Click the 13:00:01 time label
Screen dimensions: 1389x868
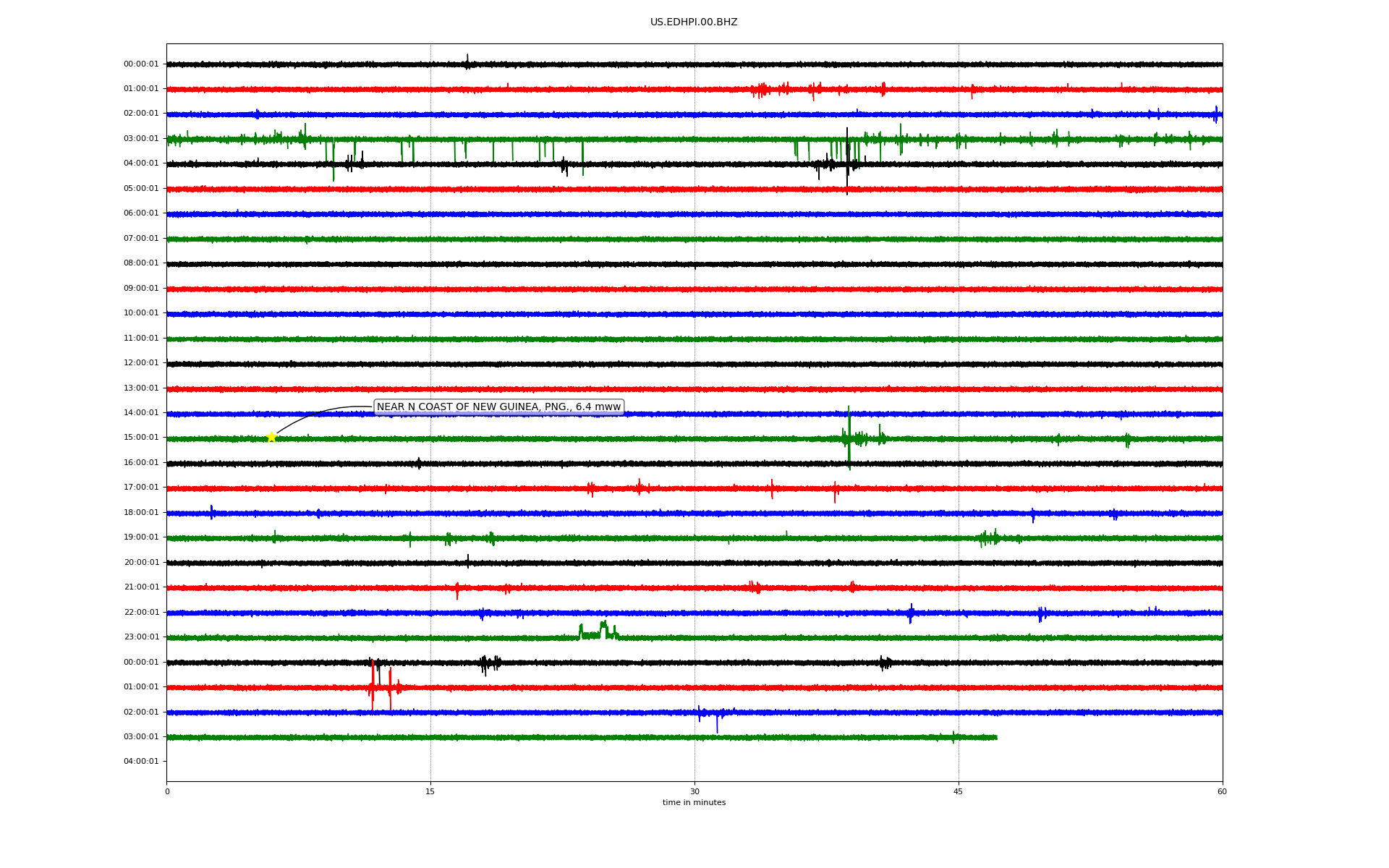[x=141, y=388]
